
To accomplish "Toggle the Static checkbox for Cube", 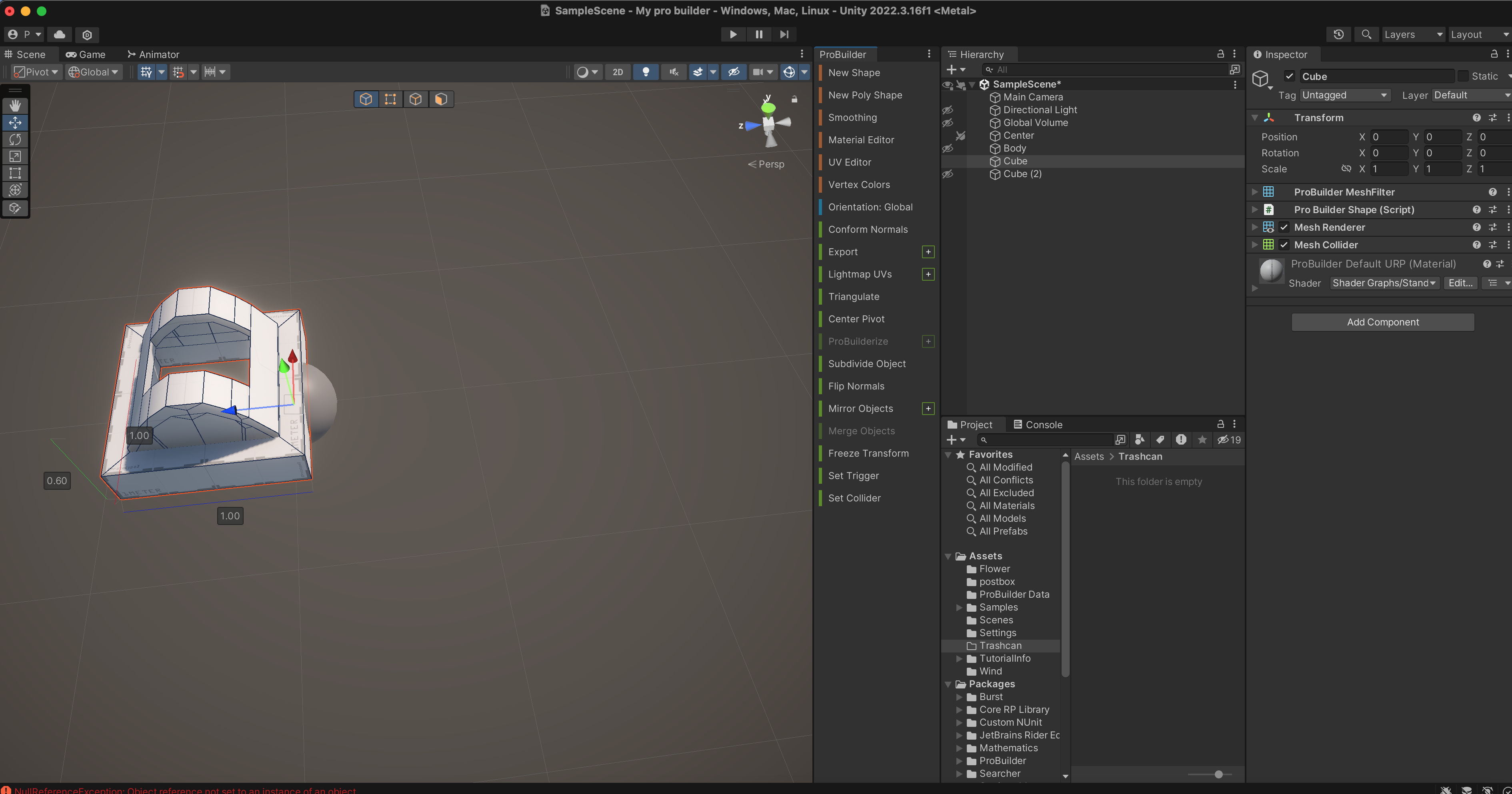I will [x=1463, y=76].
